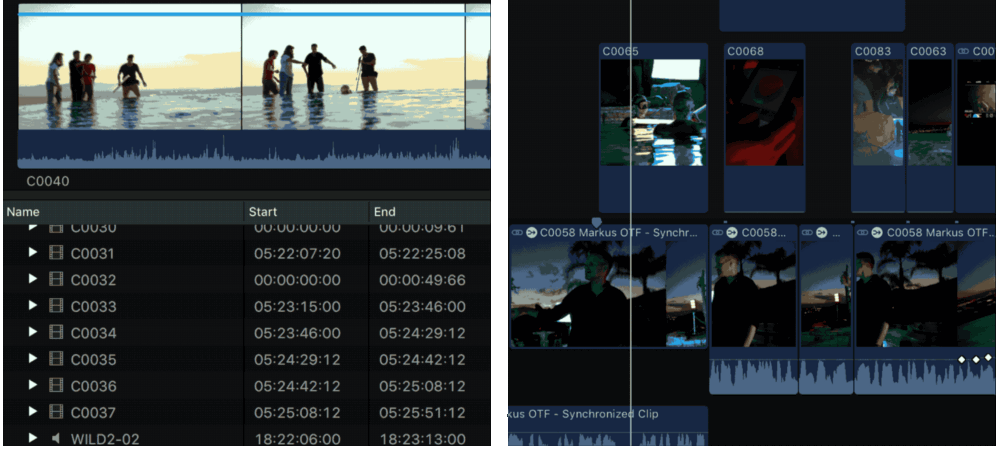The image size is (1000, 450).
Task: Click the sync badge on the narrow 'C0058...' timeline clip
Action: (x=732, y=233)
